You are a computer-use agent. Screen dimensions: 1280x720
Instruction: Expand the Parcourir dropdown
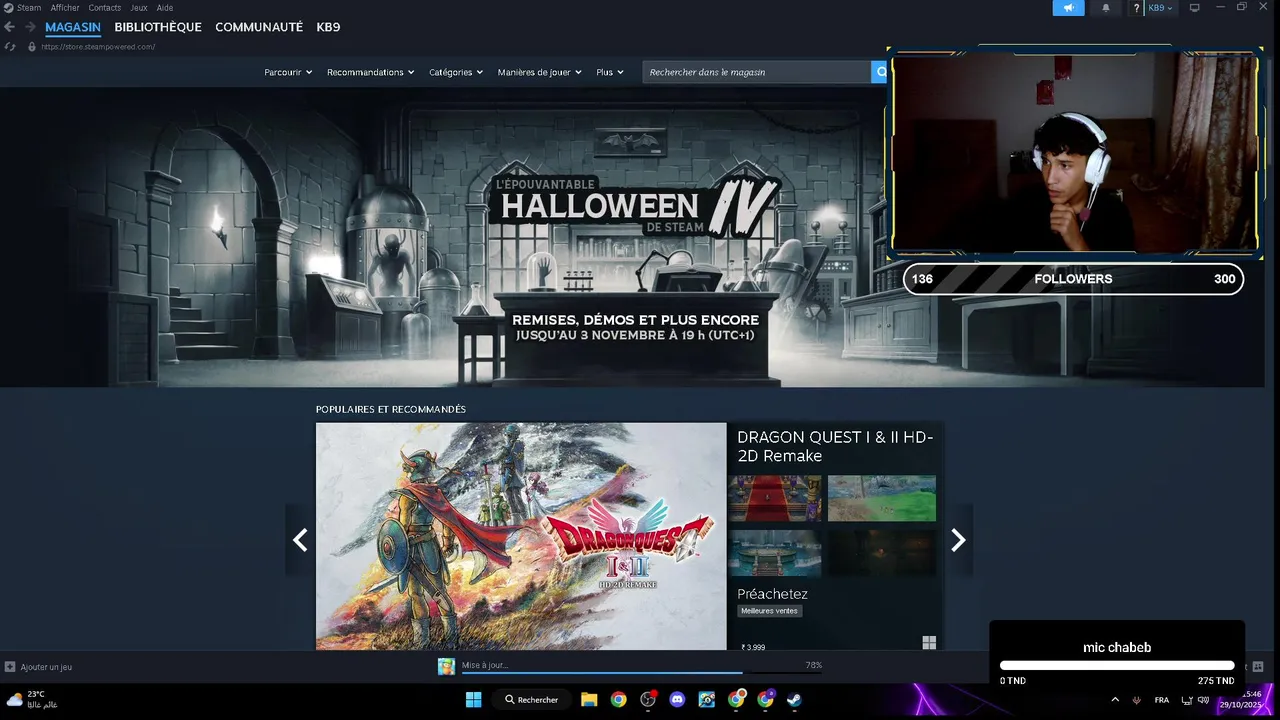tap(288, 72)
